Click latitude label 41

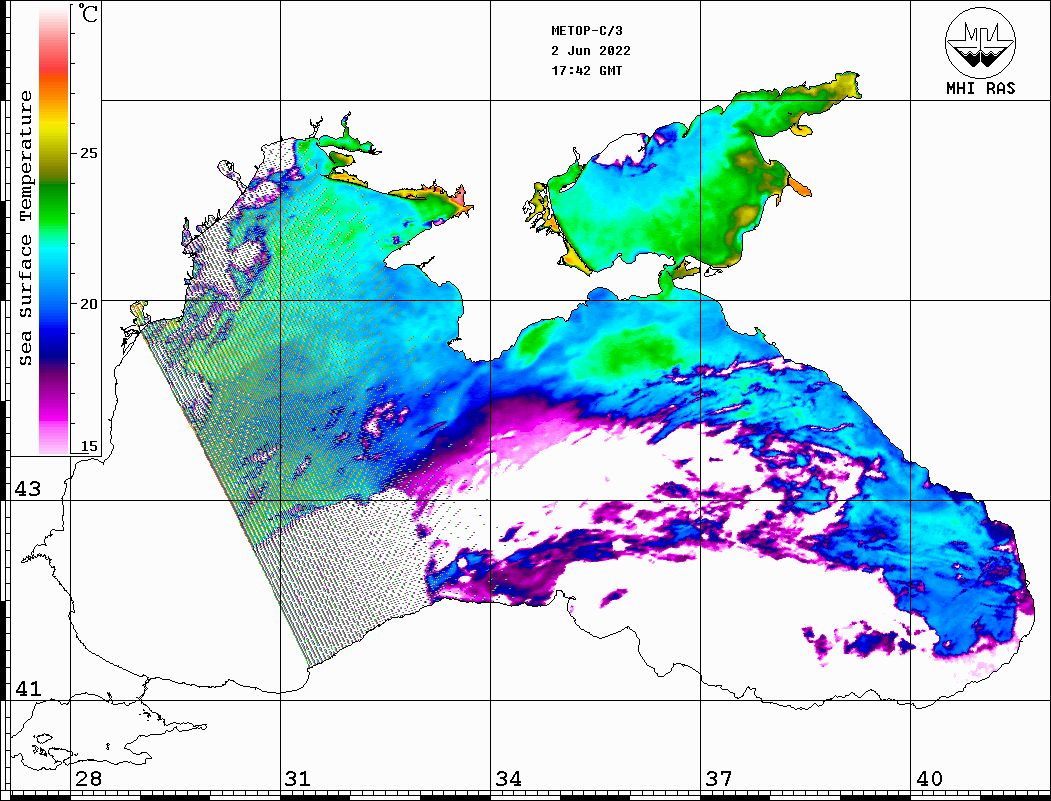click(x=27, y=689)
